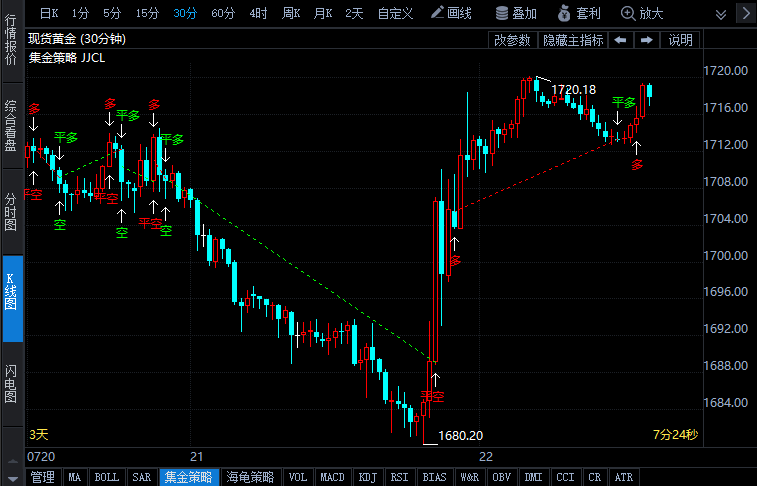
Task: Select the DMI indicator
Action: point(533,477)
